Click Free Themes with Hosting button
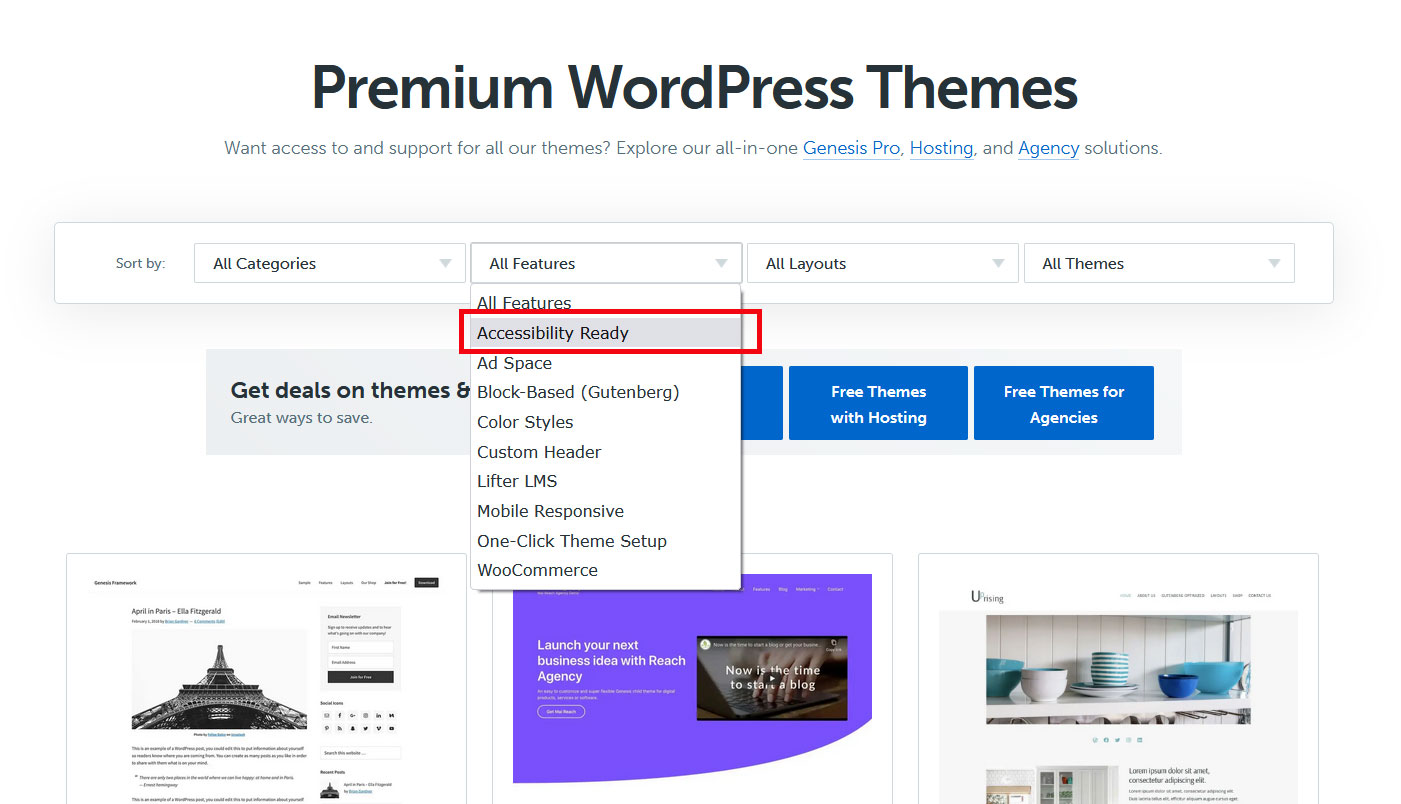Viewport: 1401px width, 804px height. point(878,403)
